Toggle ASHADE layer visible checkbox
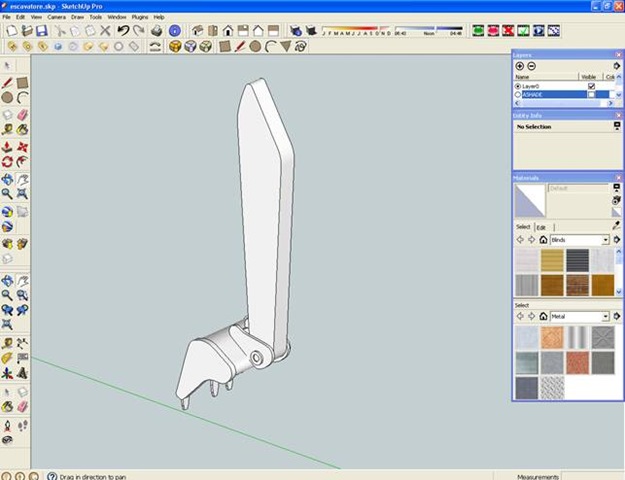Screen dimensions: 625x480 pos(591,95)
